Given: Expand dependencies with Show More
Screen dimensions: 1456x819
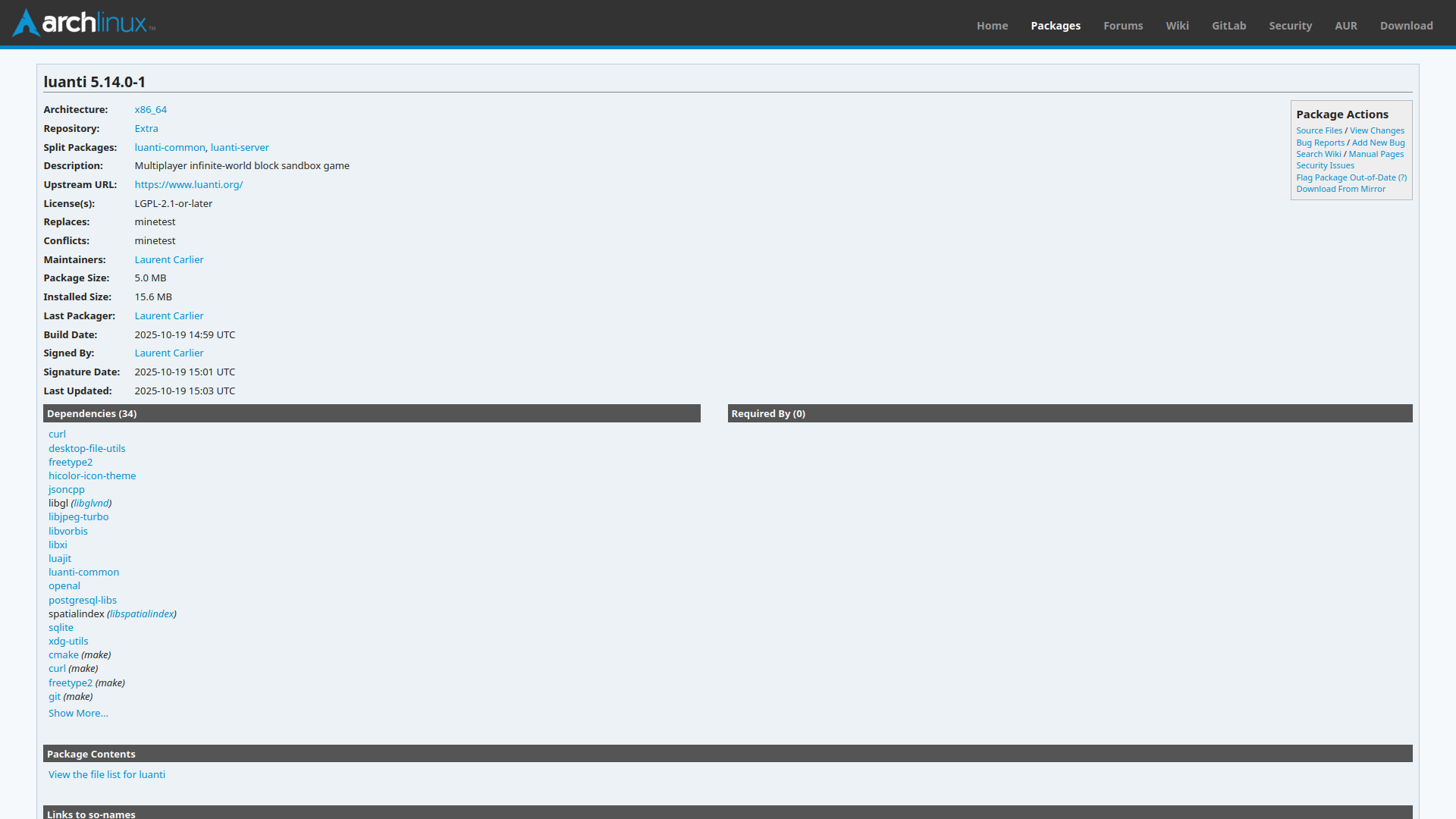Looking at the screenshot, I should (78, 713).
